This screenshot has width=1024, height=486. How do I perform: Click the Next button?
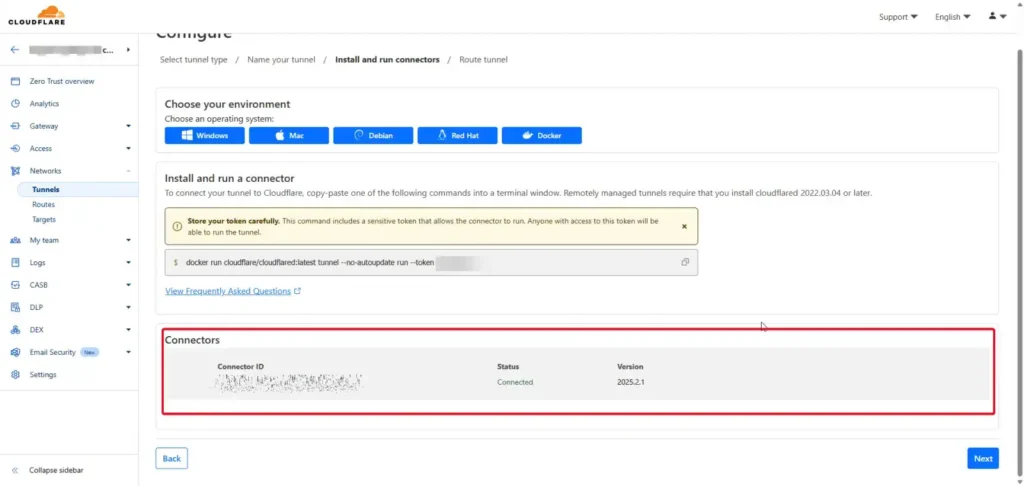coord(983,459)
